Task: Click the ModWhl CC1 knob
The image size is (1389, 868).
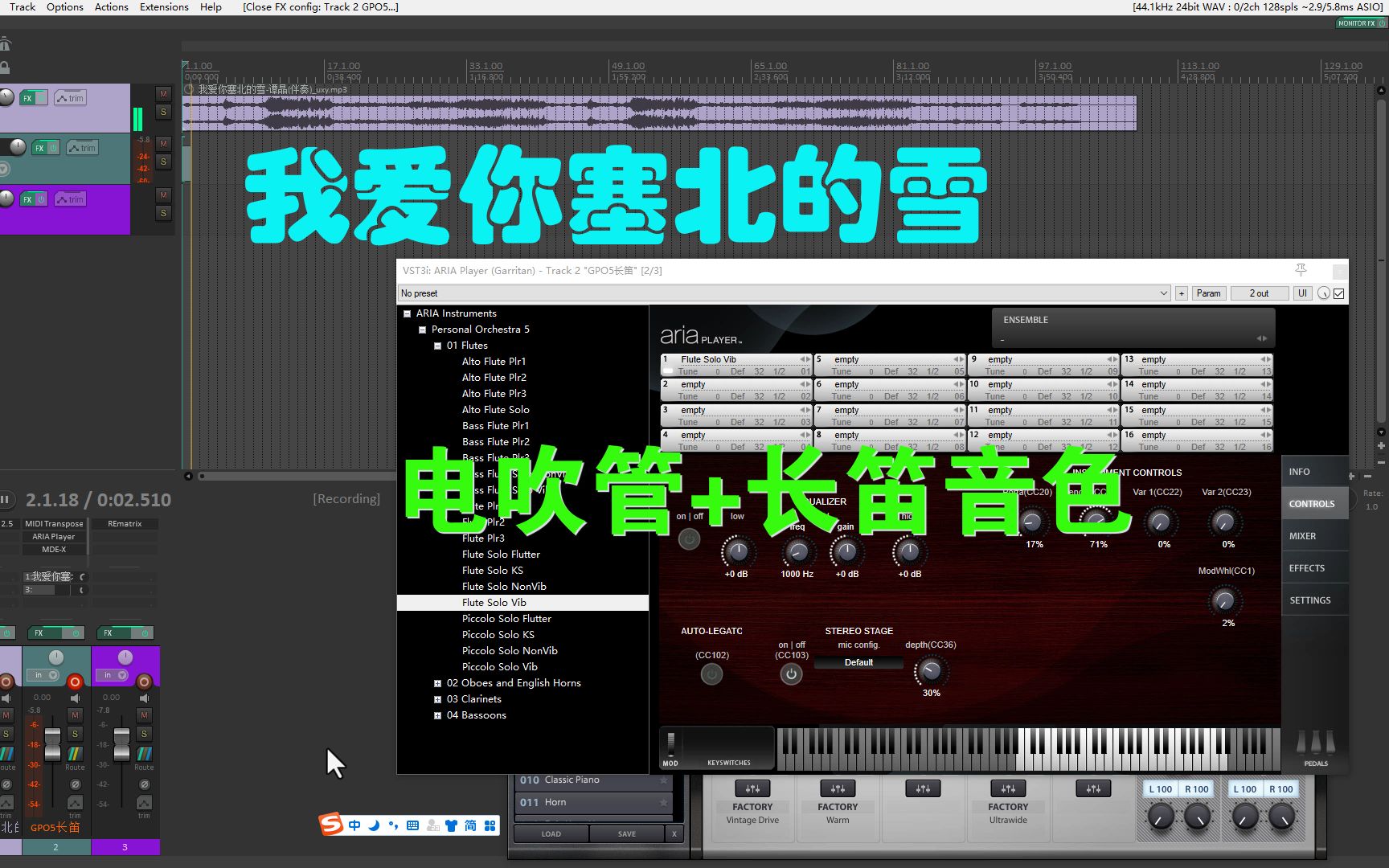Action: pos(1224,600)
